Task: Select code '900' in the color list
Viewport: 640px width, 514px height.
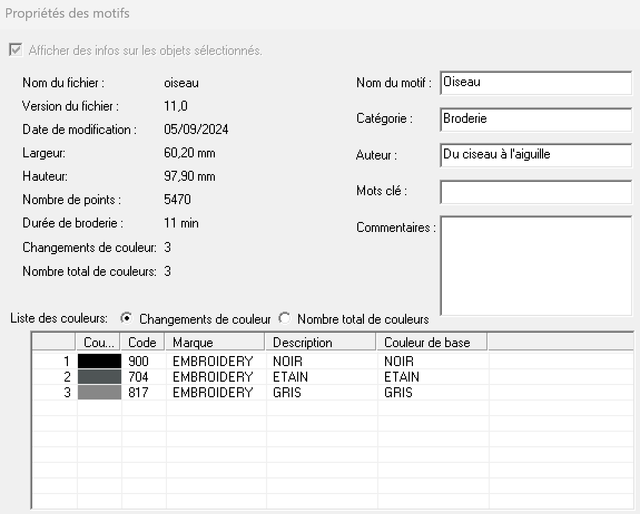Action: [138, 361]
